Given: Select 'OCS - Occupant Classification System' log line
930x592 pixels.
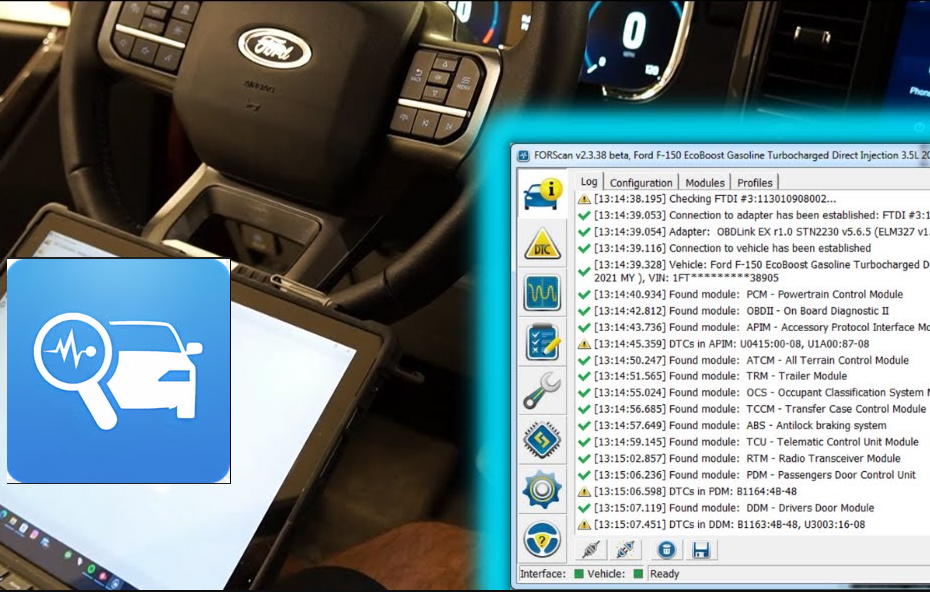Looking at the screenshot, I should click(x=762, y=393).
